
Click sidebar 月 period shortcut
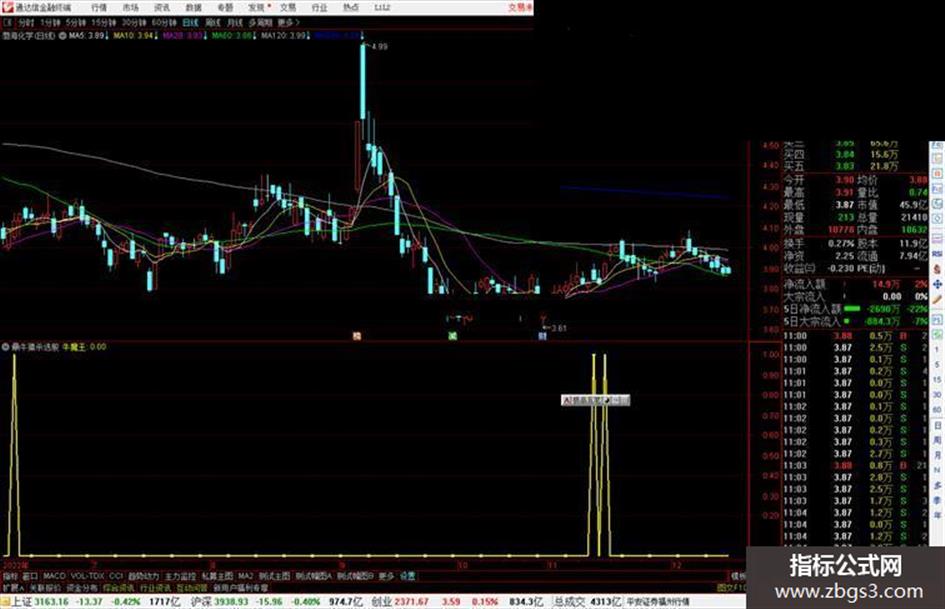(x=937, y=456)
